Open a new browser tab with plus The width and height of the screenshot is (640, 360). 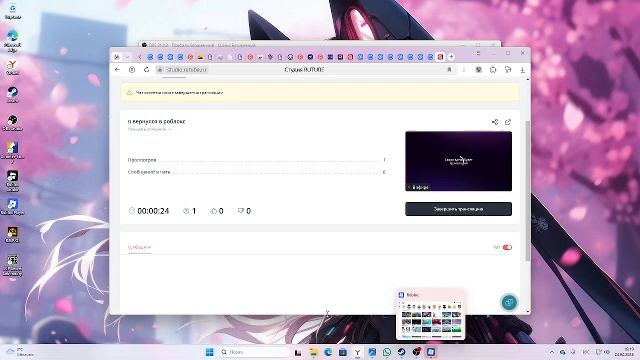[451, 57]
